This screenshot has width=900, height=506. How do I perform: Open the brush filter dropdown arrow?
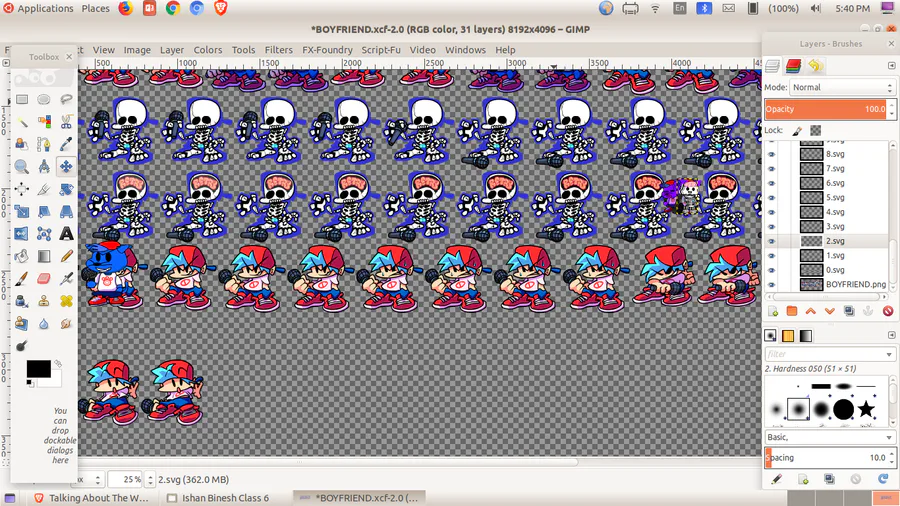(889, 354)
